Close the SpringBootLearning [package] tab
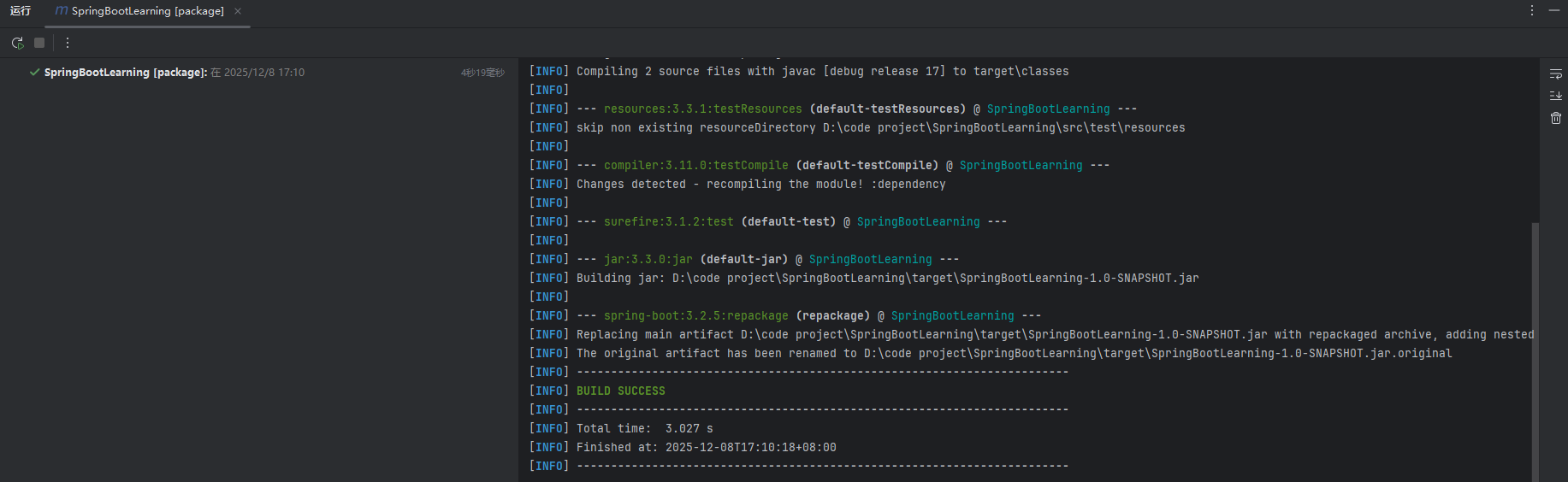Screen dimensions: 1568x482 point(238,11)
